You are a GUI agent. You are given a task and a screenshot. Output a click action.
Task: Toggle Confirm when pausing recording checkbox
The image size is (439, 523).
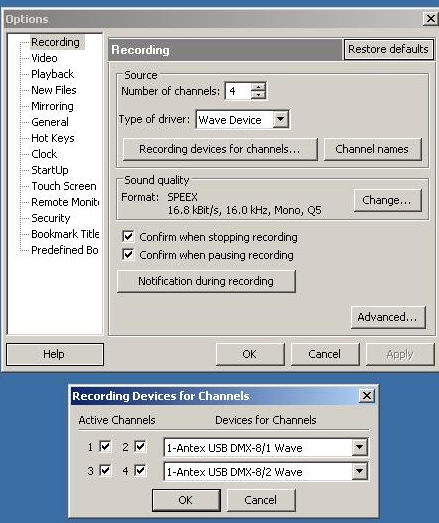click(128, 255)
